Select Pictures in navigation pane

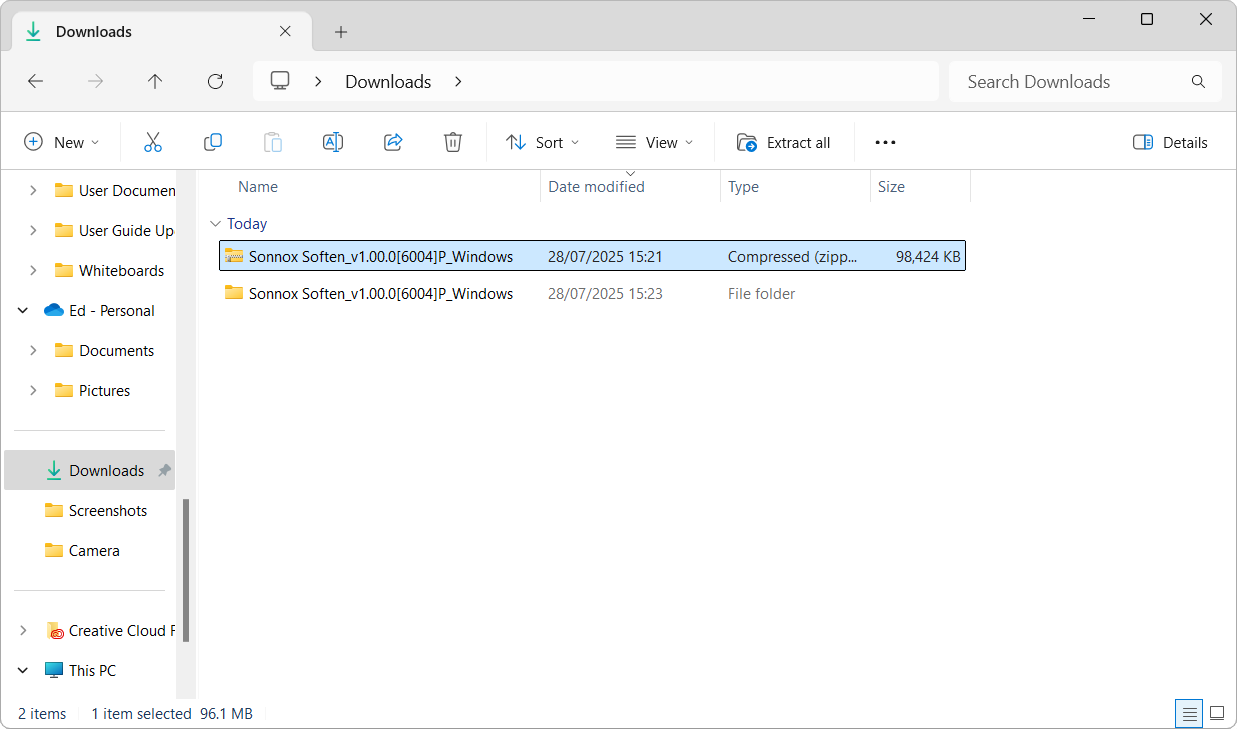click(104, 390)
